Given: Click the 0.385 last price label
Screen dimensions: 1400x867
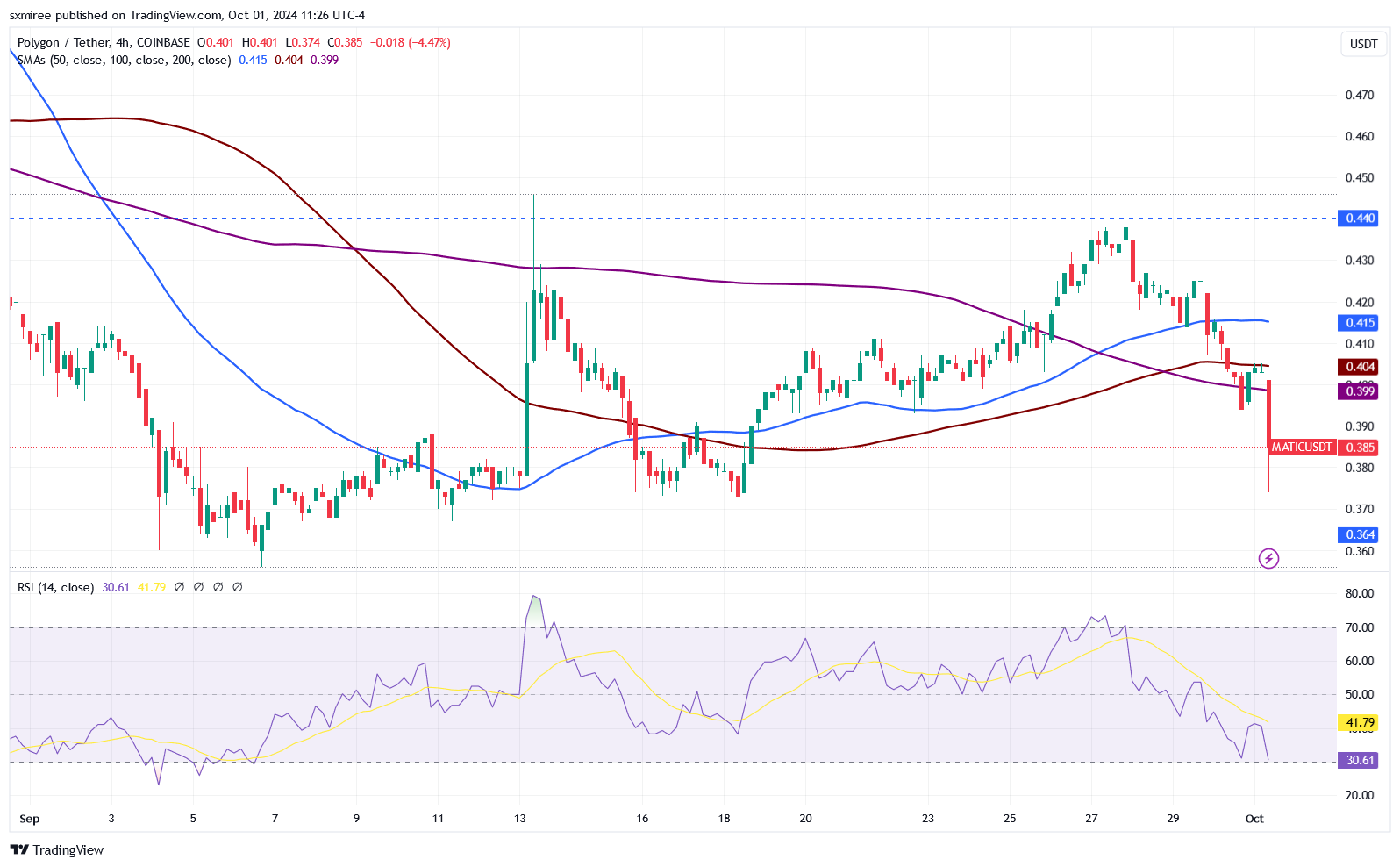Looking at the screenshot, I should click(x=1360, y=447).
